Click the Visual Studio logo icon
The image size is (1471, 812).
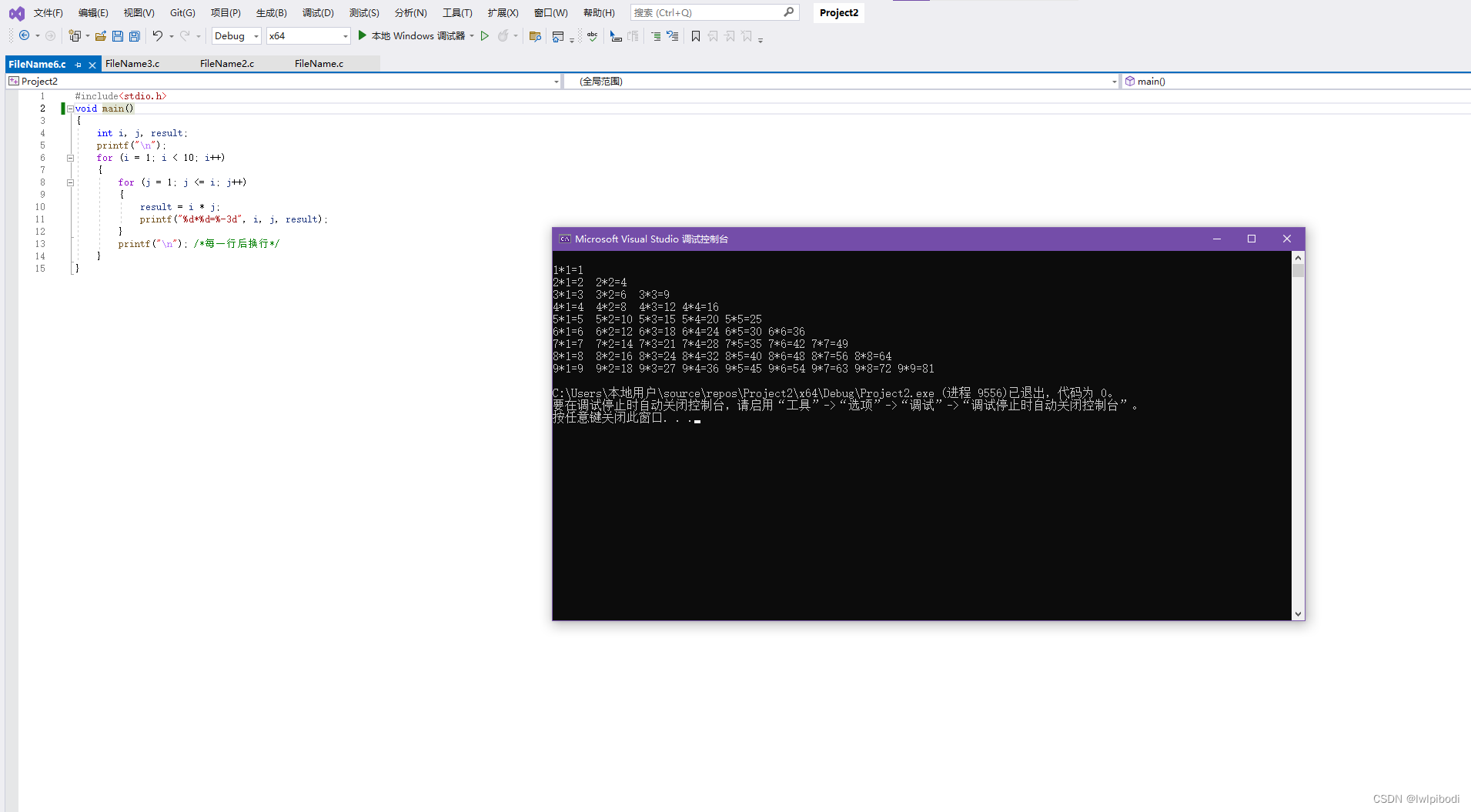click(x=16, y=13)
